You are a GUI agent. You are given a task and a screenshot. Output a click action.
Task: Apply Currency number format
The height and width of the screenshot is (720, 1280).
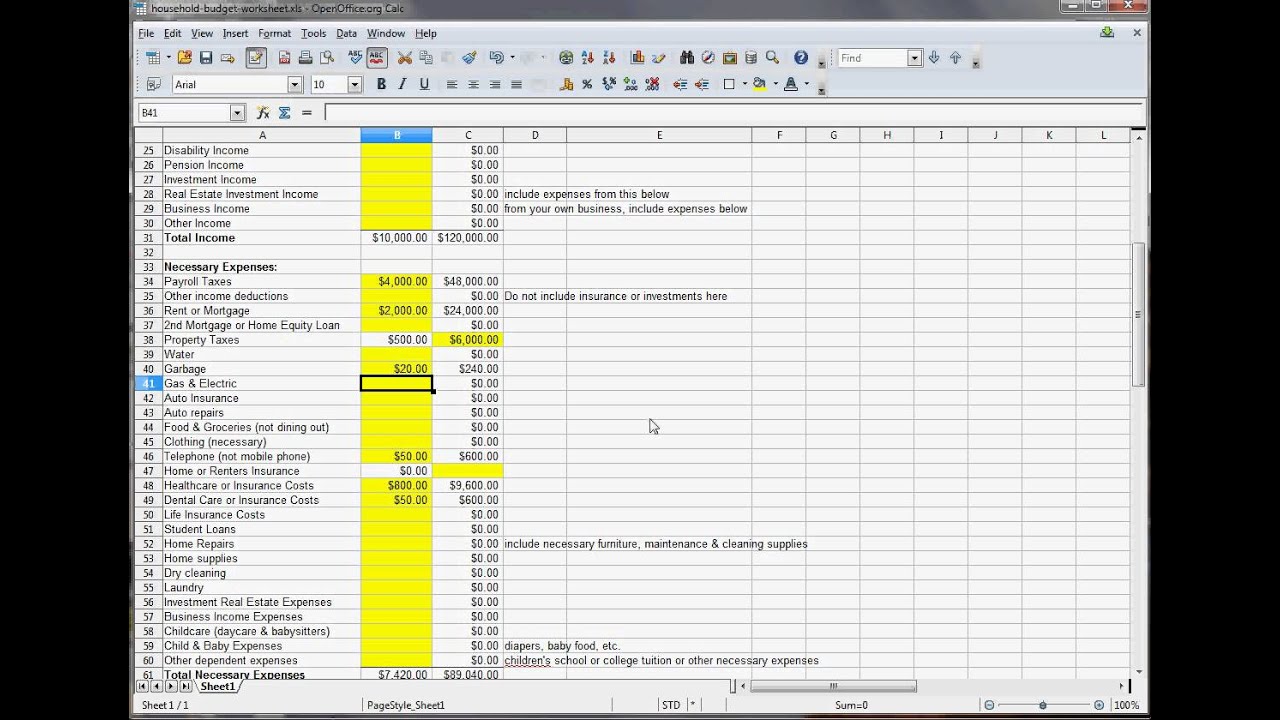click(566, 85)
